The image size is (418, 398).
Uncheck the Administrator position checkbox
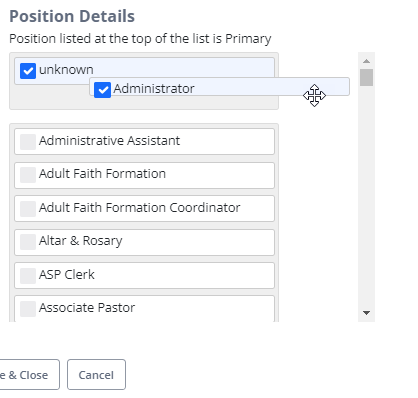(102, 90)
